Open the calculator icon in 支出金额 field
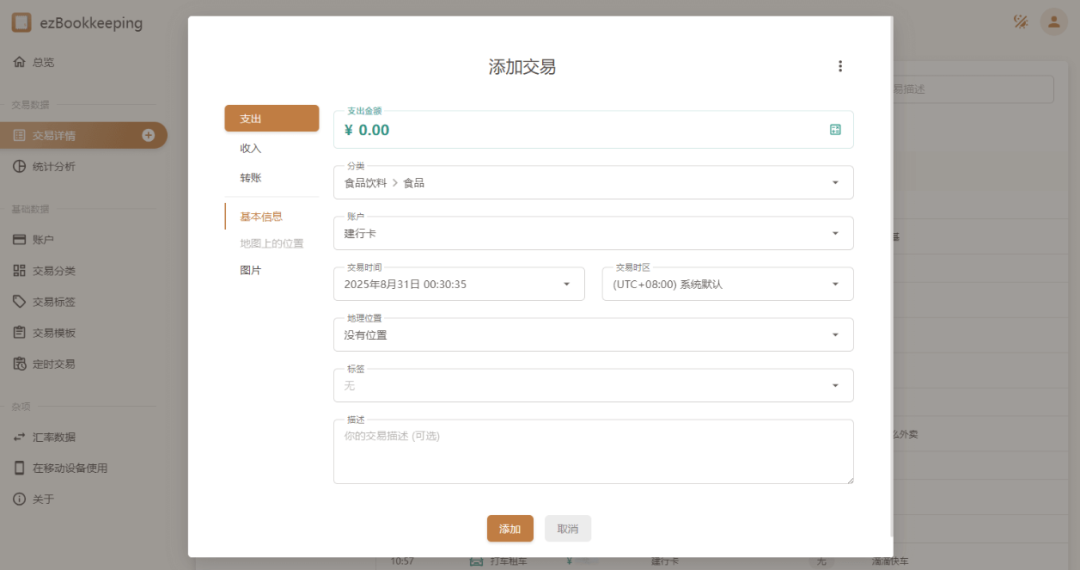Viewport: 1080px width, 570px height. pyautogui.click(x=835, y=129)
